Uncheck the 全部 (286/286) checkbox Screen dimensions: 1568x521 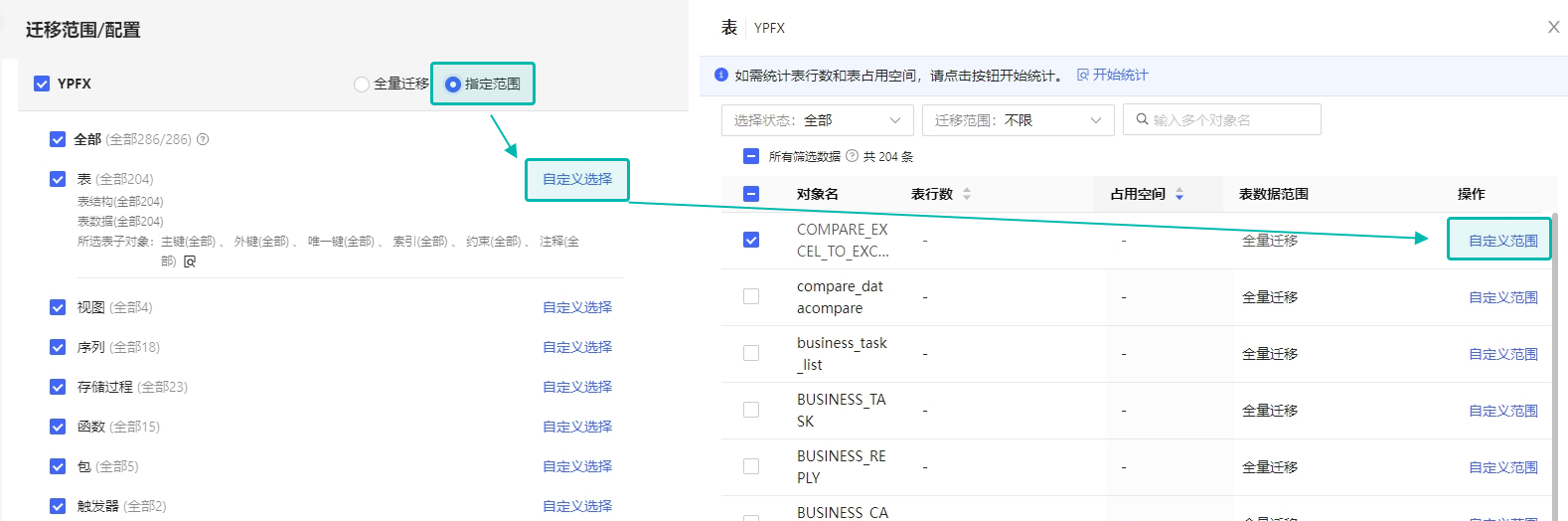coord(58,139)
